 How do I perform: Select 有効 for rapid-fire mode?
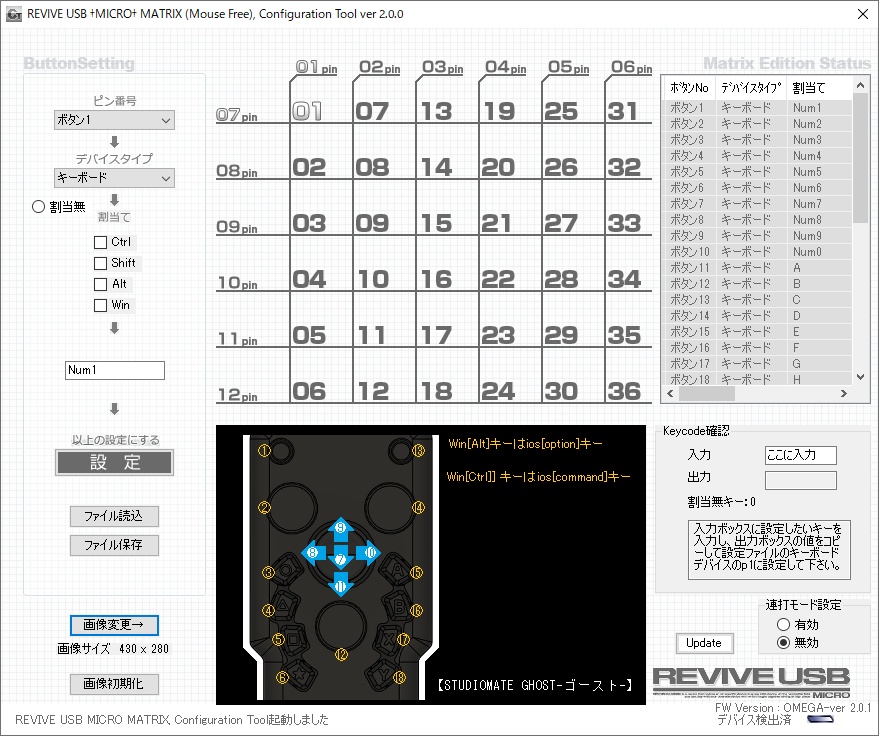[783, 624]
